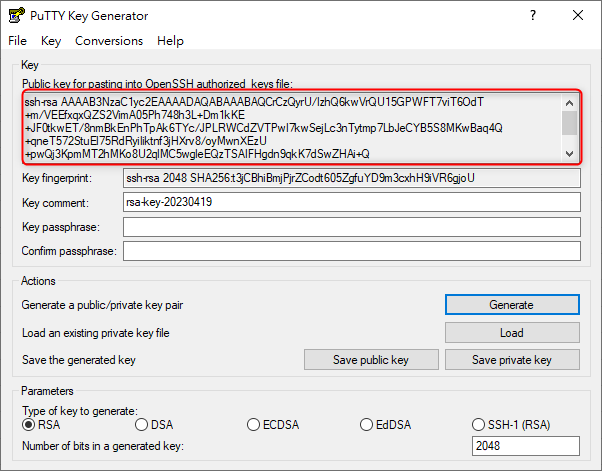Click the Save private key button
The image size is (602, 471).
point(512,360)
